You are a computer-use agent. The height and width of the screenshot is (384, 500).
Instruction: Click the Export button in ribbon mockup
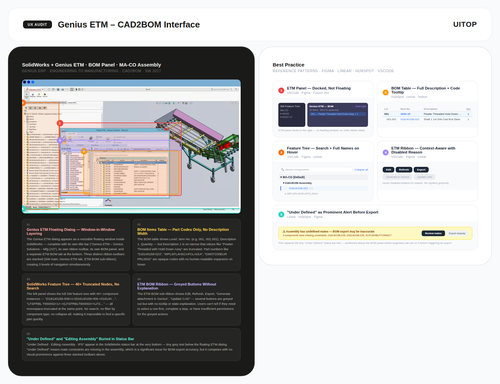coord(421,170)
